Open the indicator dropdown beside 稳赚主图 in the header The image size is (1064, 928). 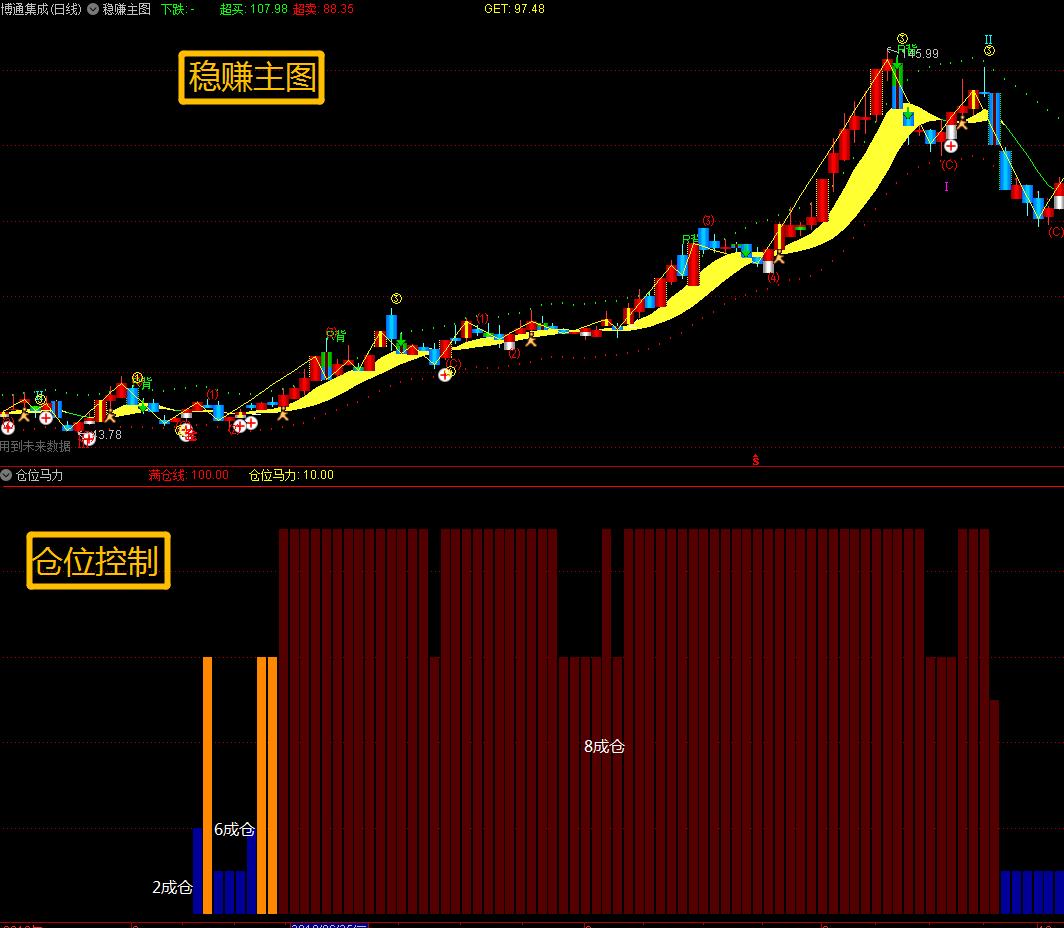[92, 9]
